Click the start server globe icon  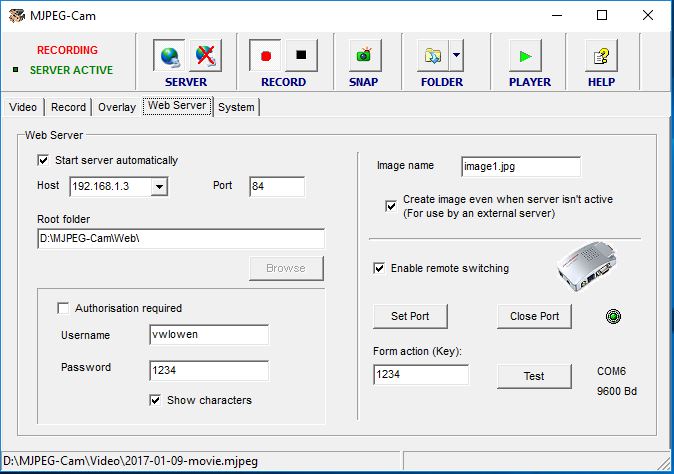pos(169,55)
